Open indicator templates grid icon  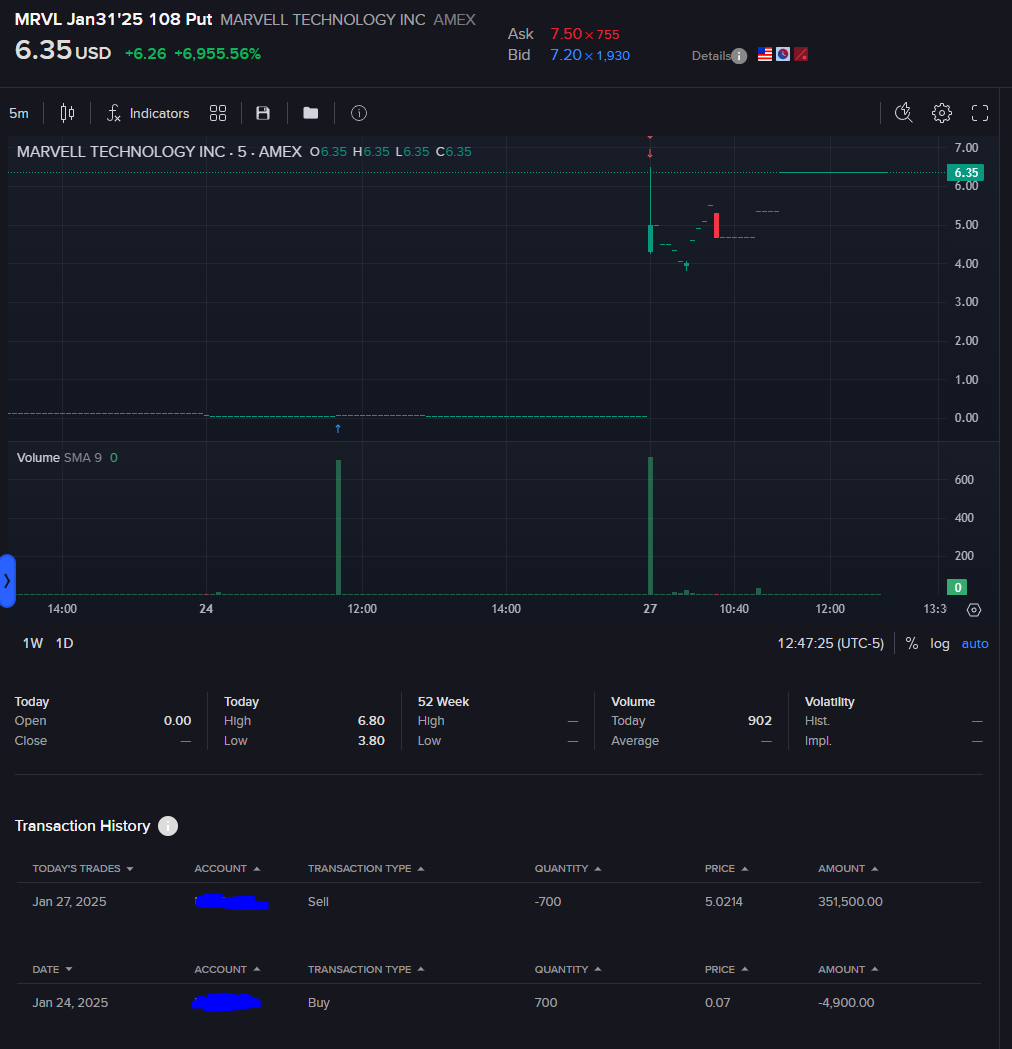click(x=218, y=113)
